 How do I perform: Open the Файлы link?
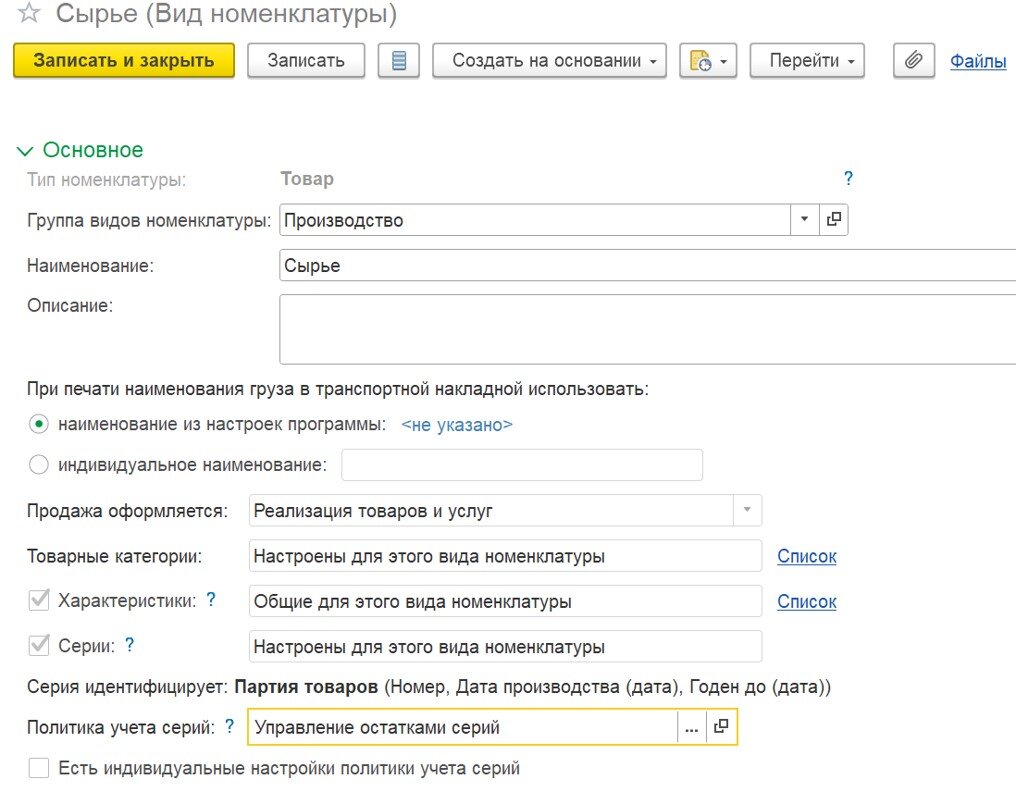[x=977, y=60]
